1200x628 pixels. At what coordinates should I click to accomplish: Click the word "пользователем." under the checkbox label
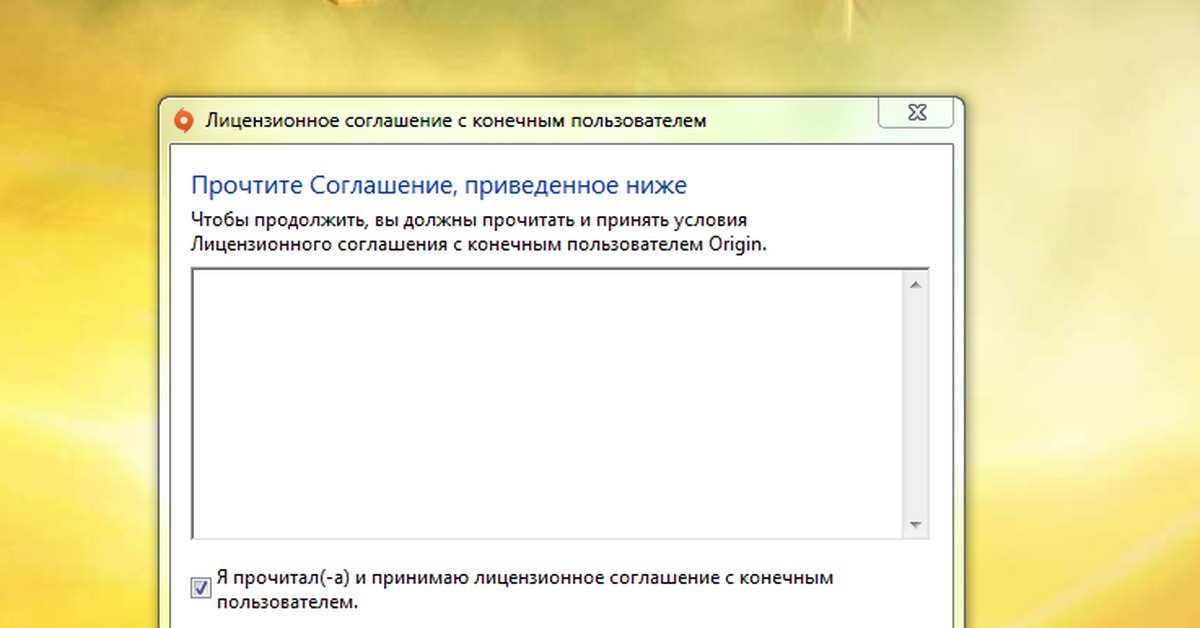click(286, 603)
